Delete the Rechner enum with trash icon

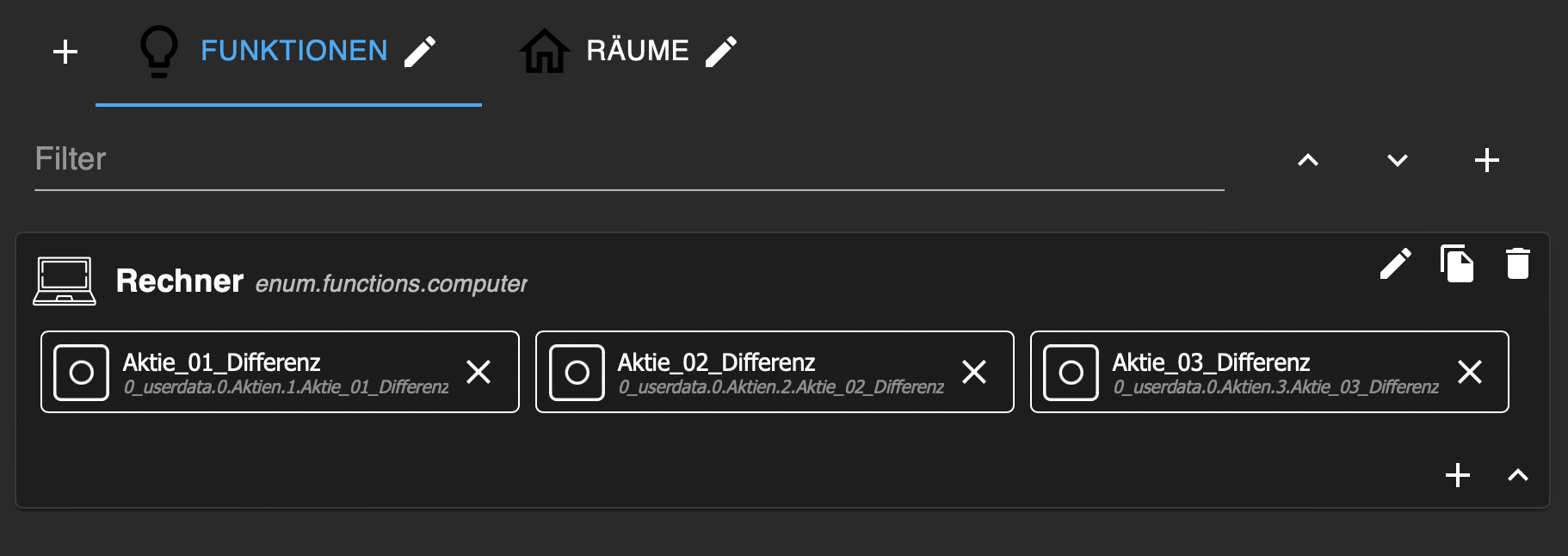(1518, 263)
